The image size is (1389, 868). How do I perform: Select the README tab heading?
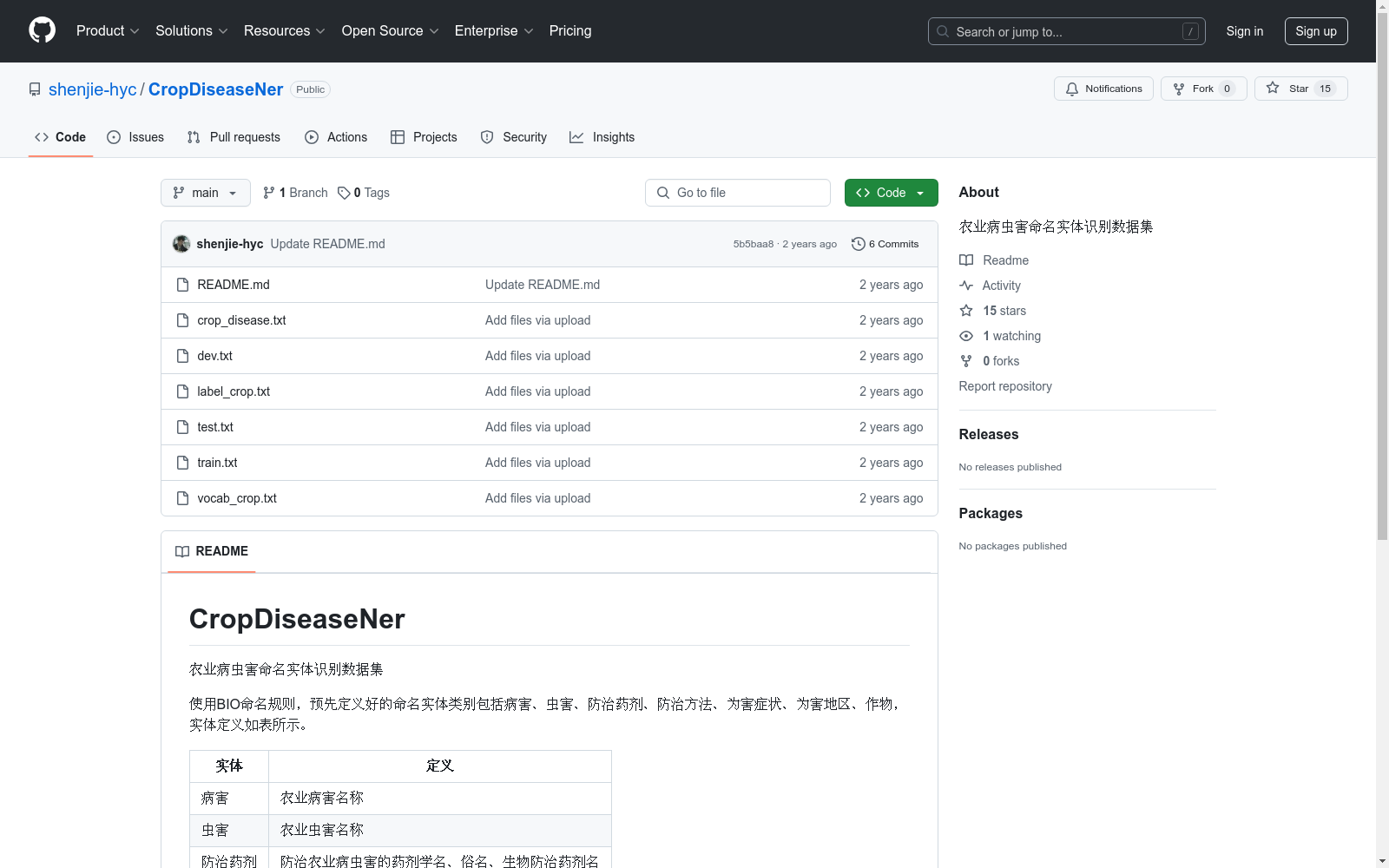click(x=212, y=551)
